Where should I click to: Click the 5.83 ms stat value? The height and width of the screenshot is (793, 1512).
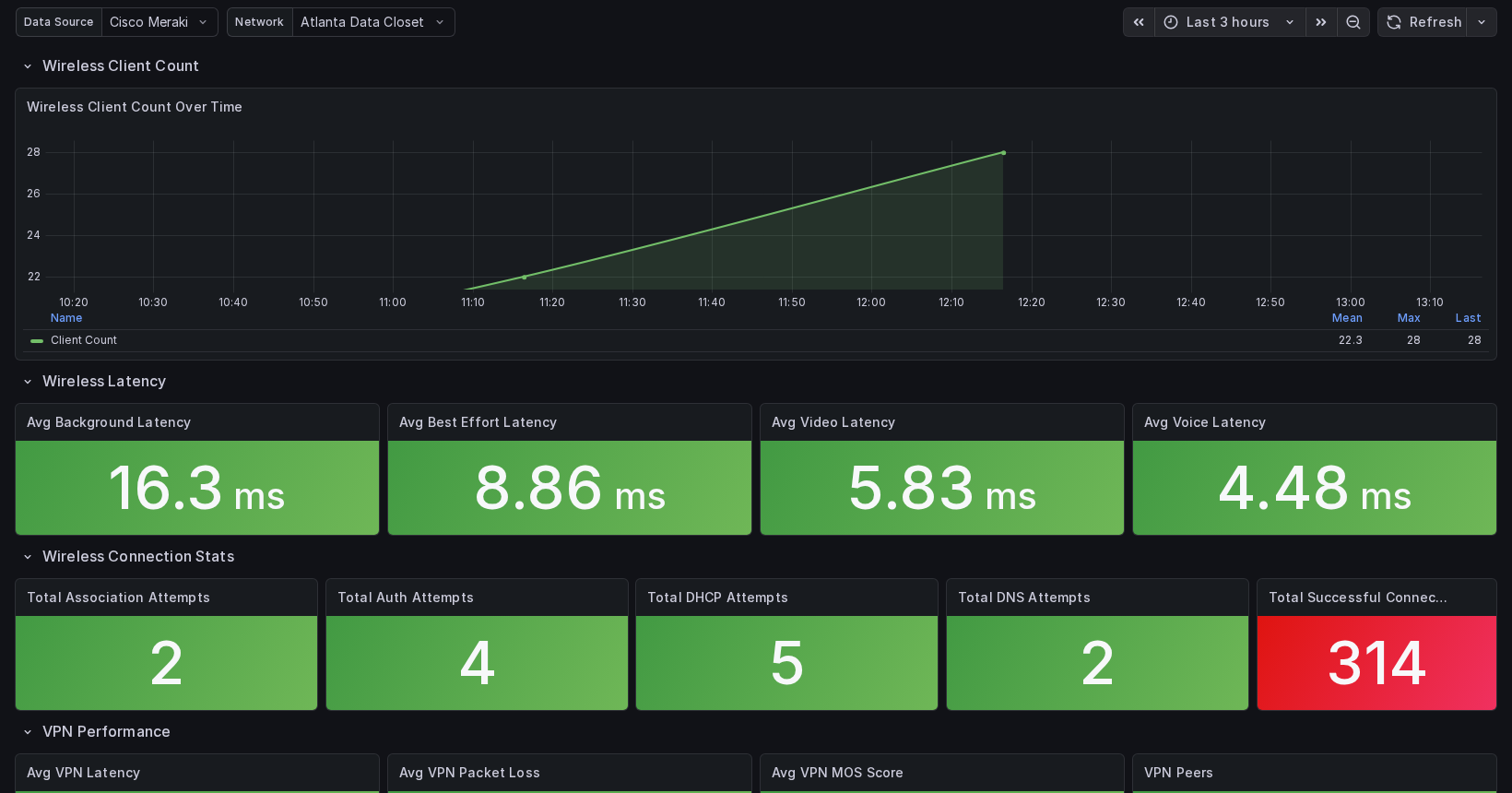click(x=942, y=488)
